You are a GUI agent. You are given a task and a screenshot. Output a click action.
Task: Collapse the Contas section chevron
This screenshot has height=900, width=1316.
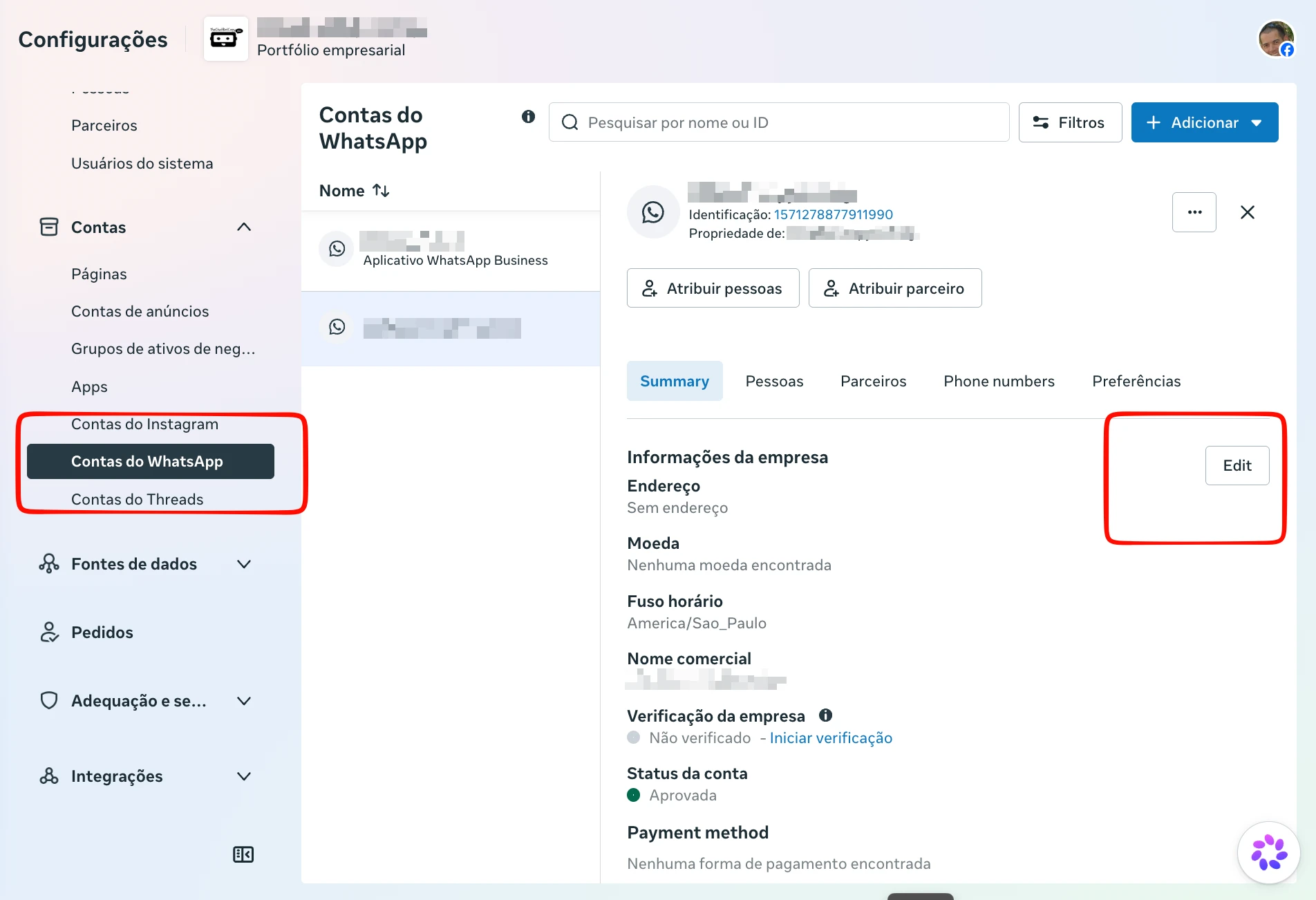point(244,227)
